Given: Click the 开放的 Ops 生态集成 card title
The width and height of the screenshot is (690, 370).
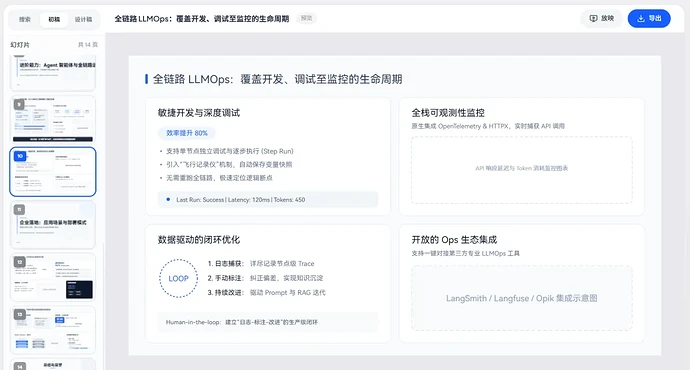Looking at the screenshot, I should pyautogui.click(x=454, y=240).
